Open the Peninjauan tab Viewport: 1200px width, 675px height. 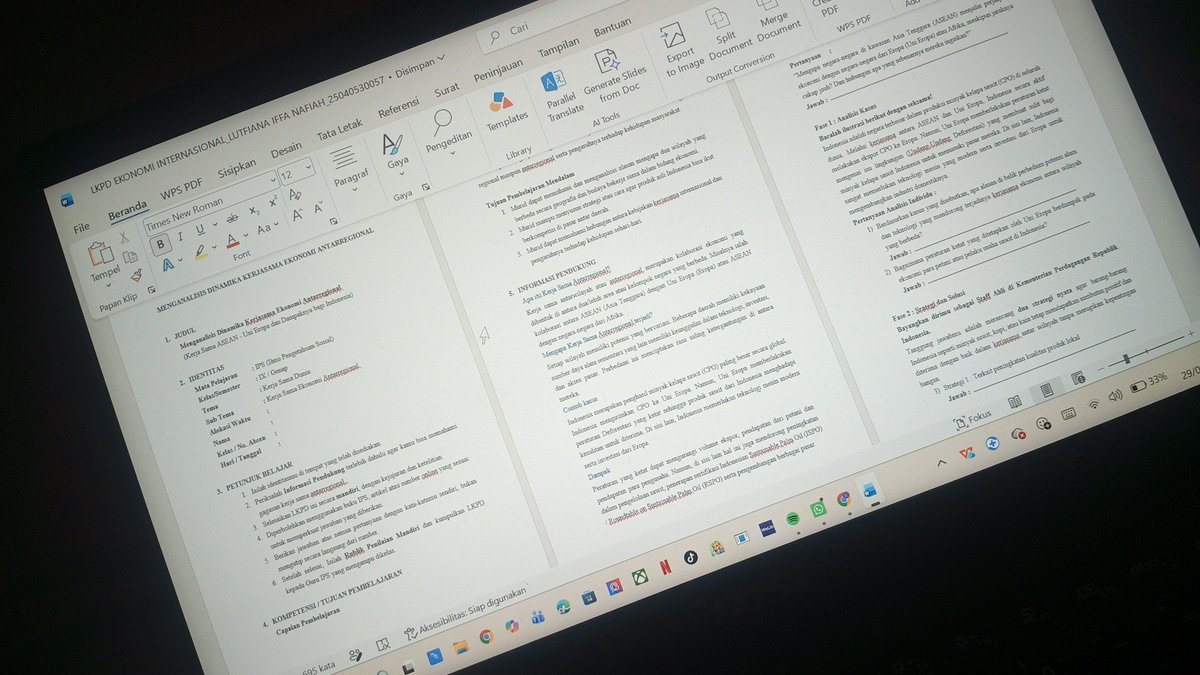point(500,69)
